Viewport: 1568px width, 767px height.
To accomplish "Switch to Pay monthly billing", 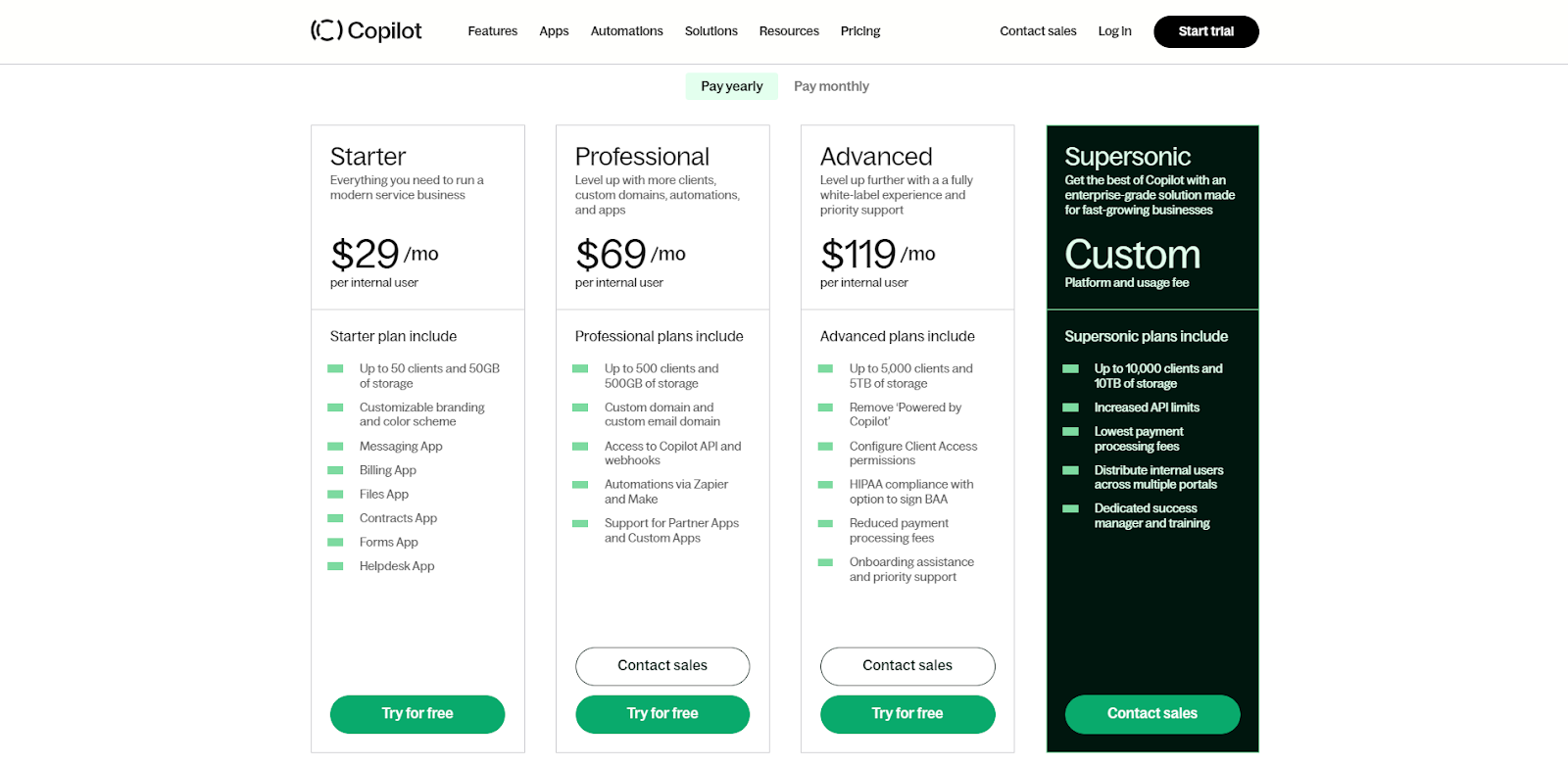I will pos(830,85).
